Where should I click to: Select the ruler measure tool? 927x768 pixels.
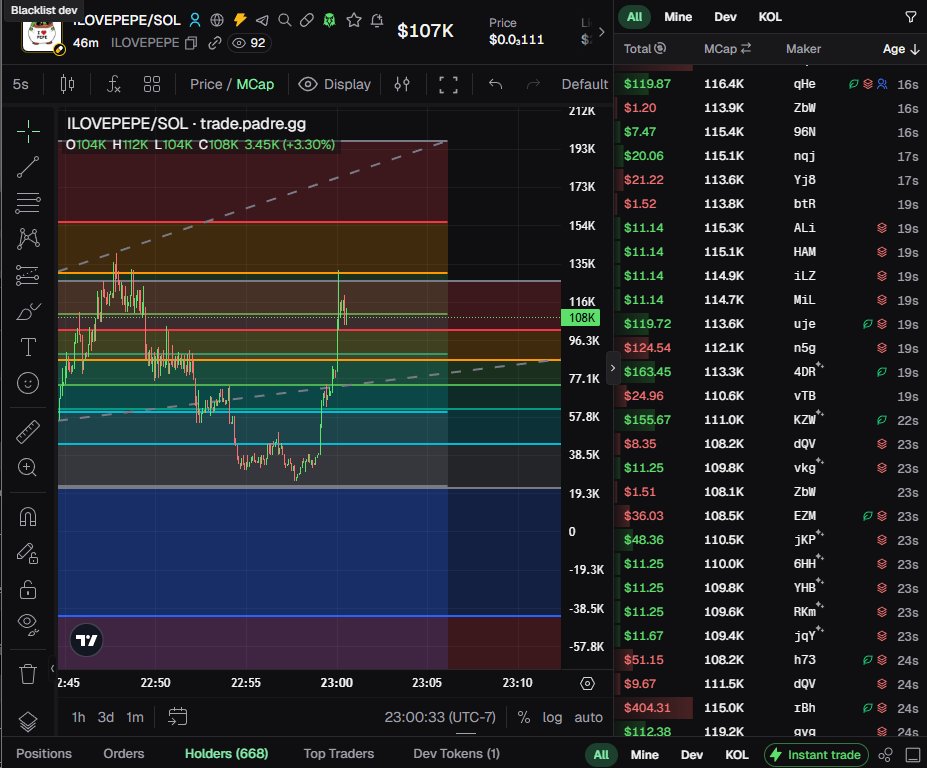28,432
